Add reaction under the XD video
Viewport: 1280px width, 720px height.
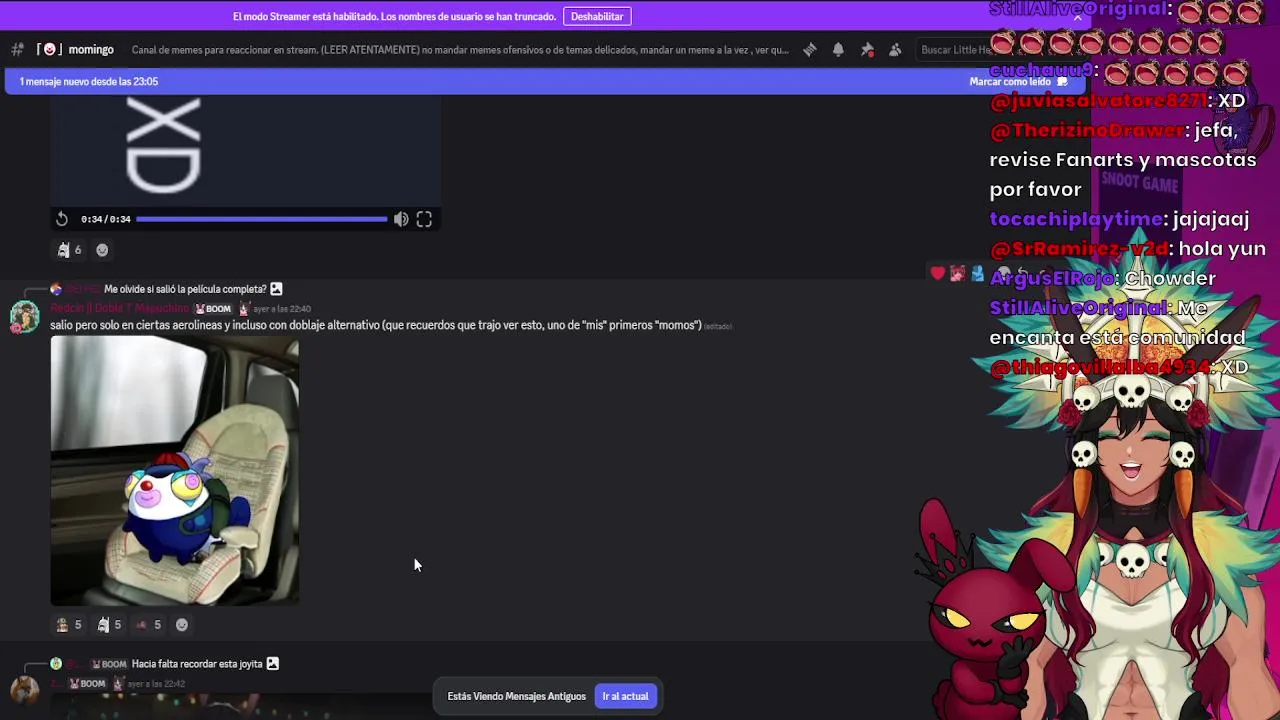coord(102,250)
